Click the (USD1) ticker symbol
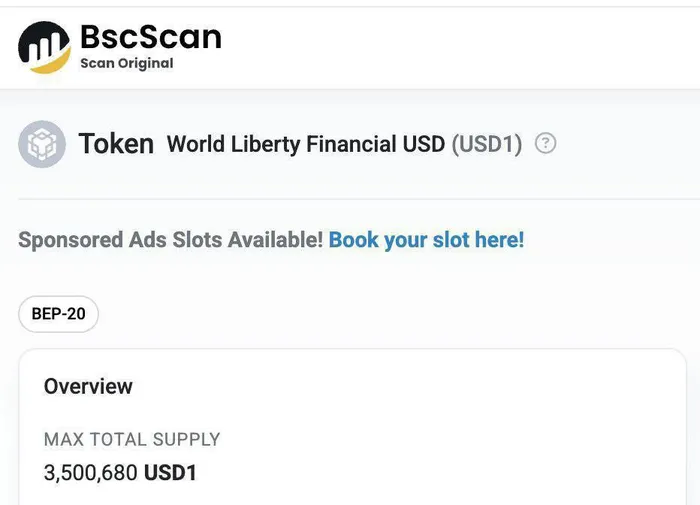This screenshot has width=700, height=505. 487,144
